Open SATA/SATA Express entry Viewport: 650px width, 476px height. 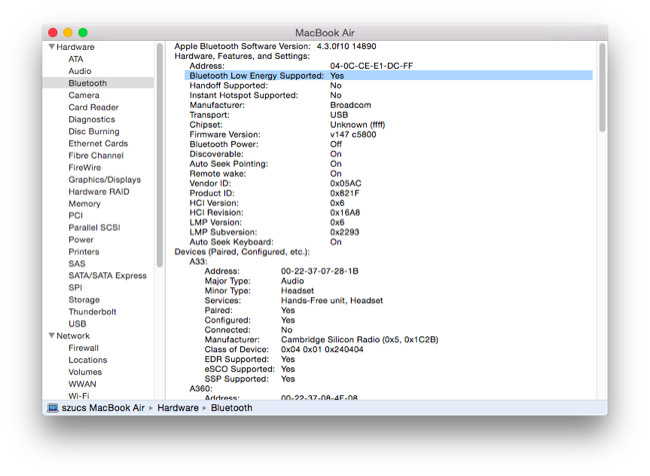tap(107, 275)
